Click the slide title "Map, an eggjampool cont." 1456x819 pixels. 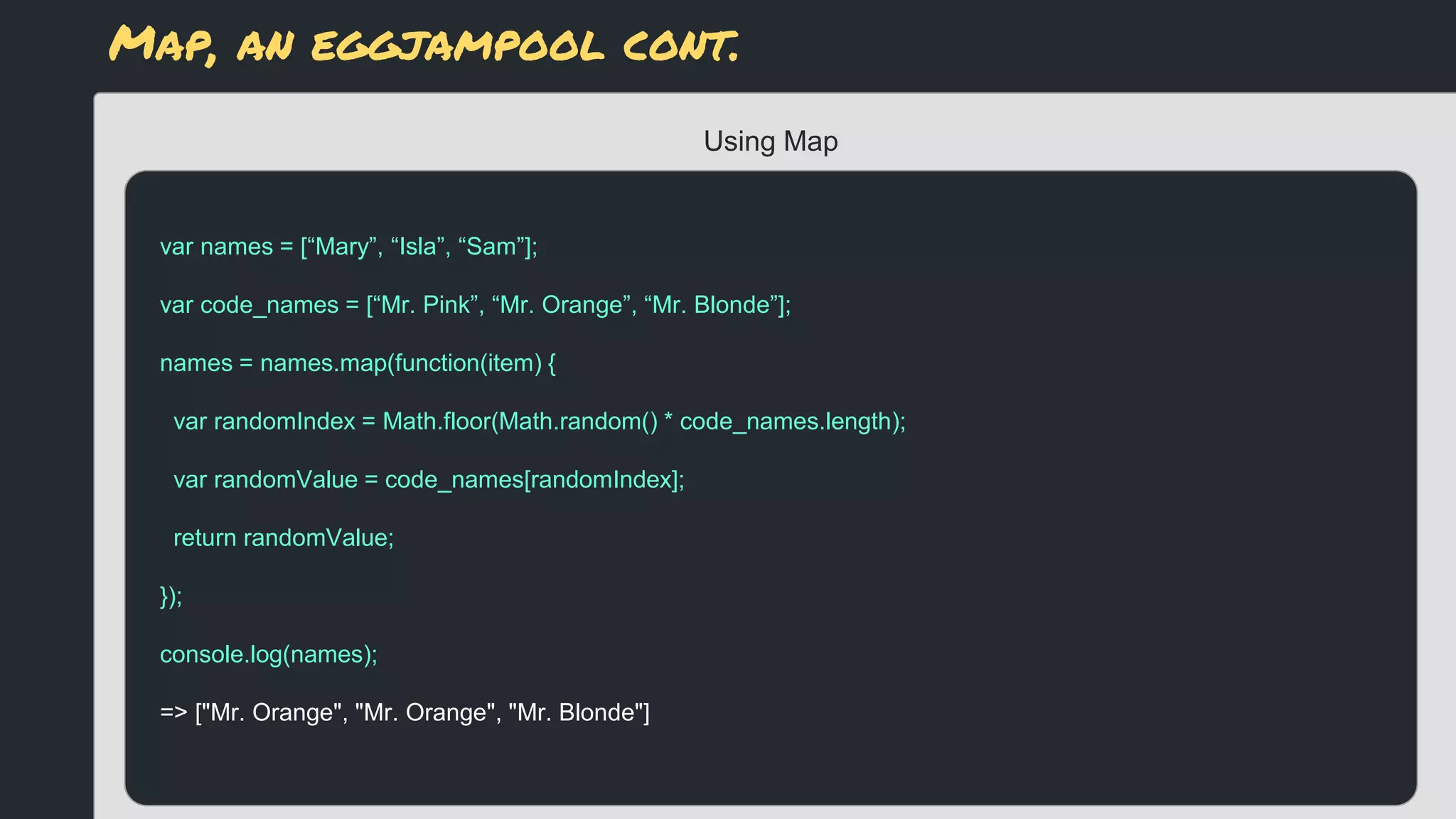(424, 45)
